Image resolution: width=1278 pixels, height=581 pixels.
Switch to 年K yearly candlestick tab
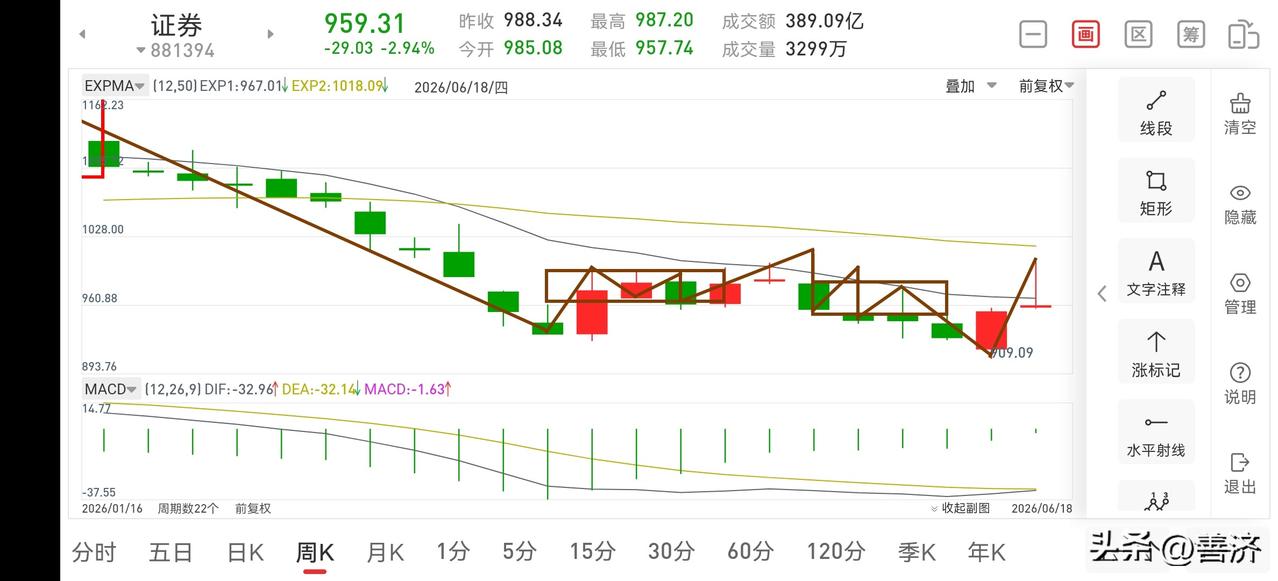coord(986,552)
